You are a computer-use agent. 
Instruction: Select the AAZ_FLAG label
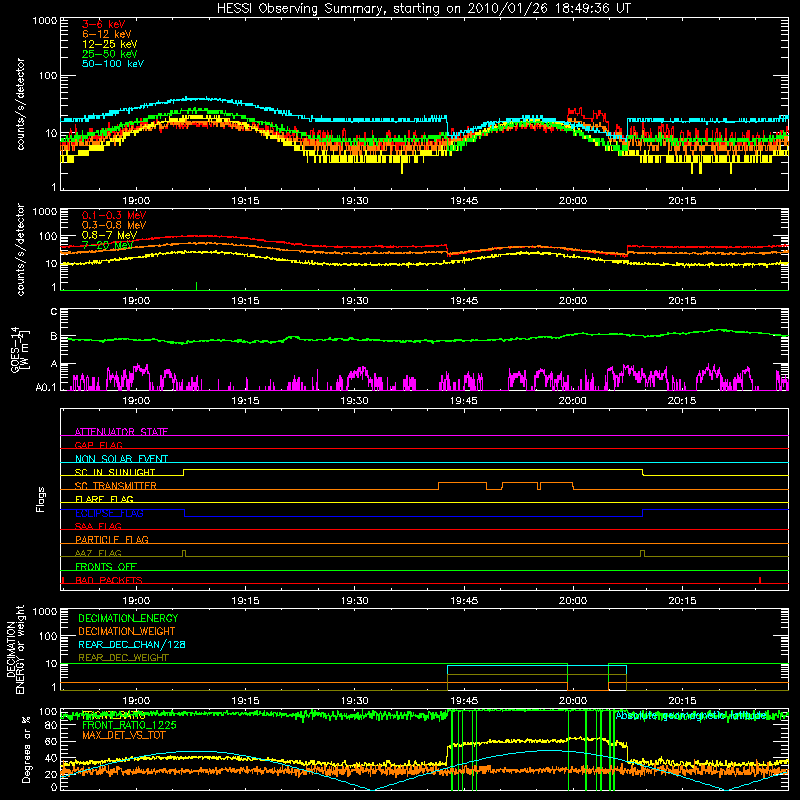pos(98,554)
